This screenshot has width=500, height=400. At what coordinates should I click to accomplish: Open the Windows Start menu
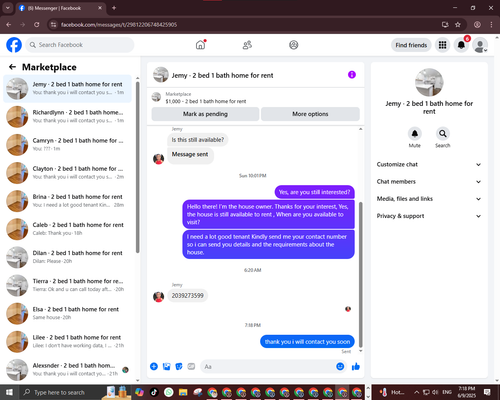pyautogui.click(x=9, y=392)
